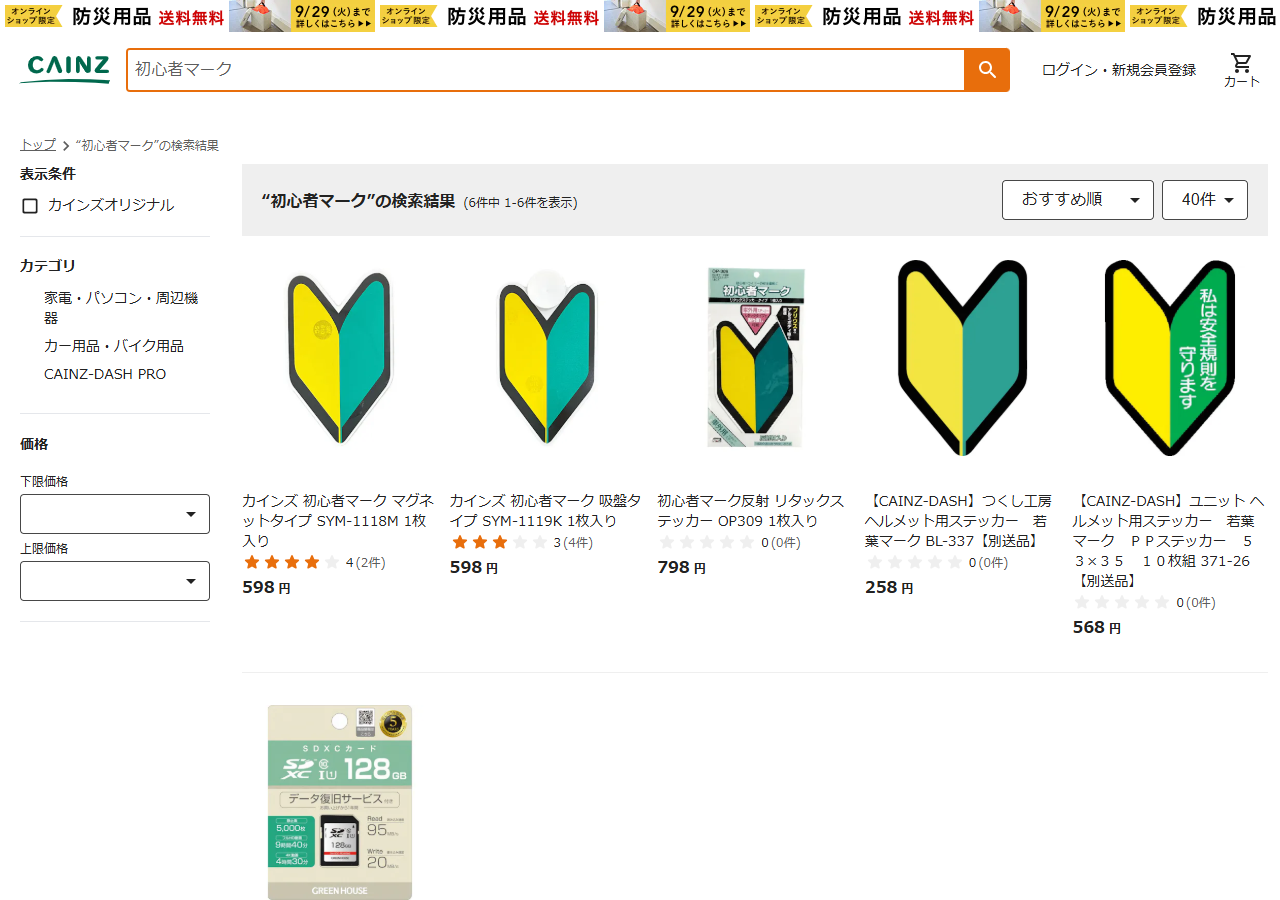Click into the 初心者マーク search field
Screen dimensions: 1280x900
tap(545, 70)
